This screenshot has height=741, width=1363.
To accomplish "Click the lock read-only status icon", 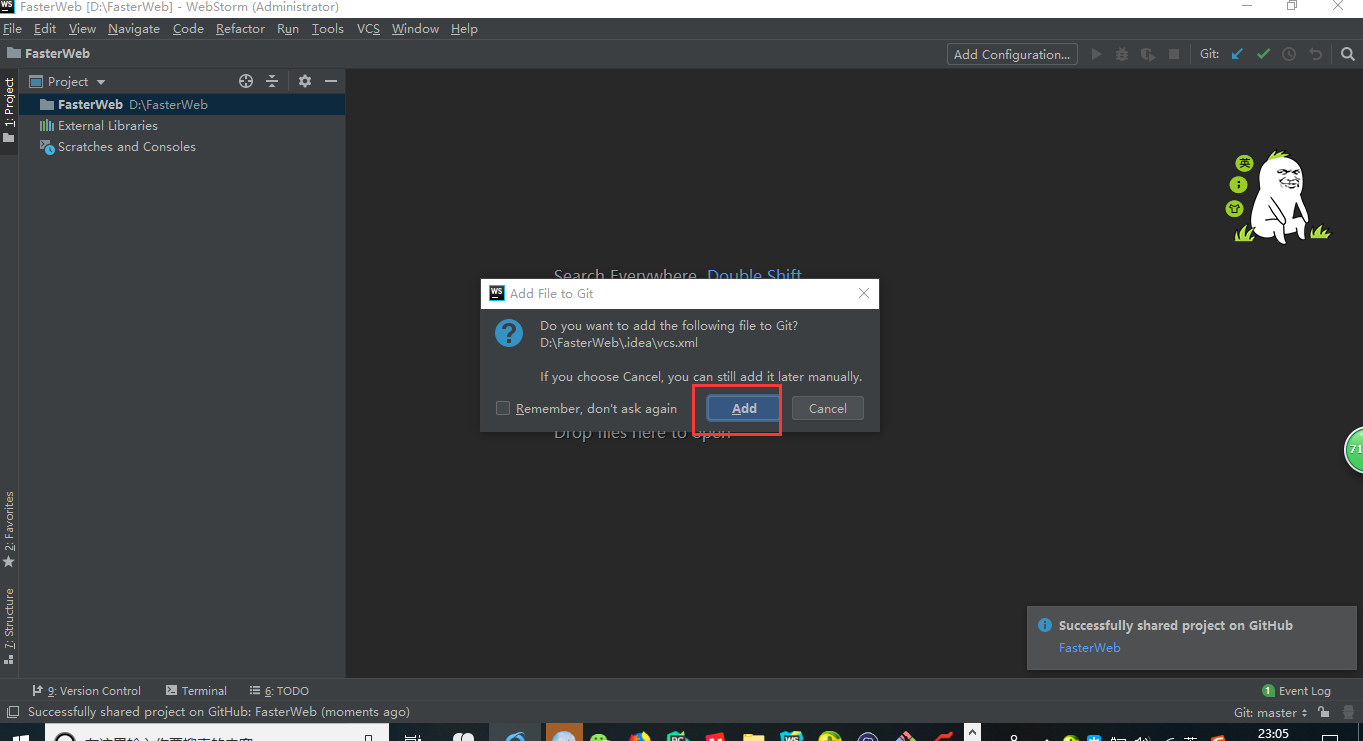I will (x=1323, y=713).
